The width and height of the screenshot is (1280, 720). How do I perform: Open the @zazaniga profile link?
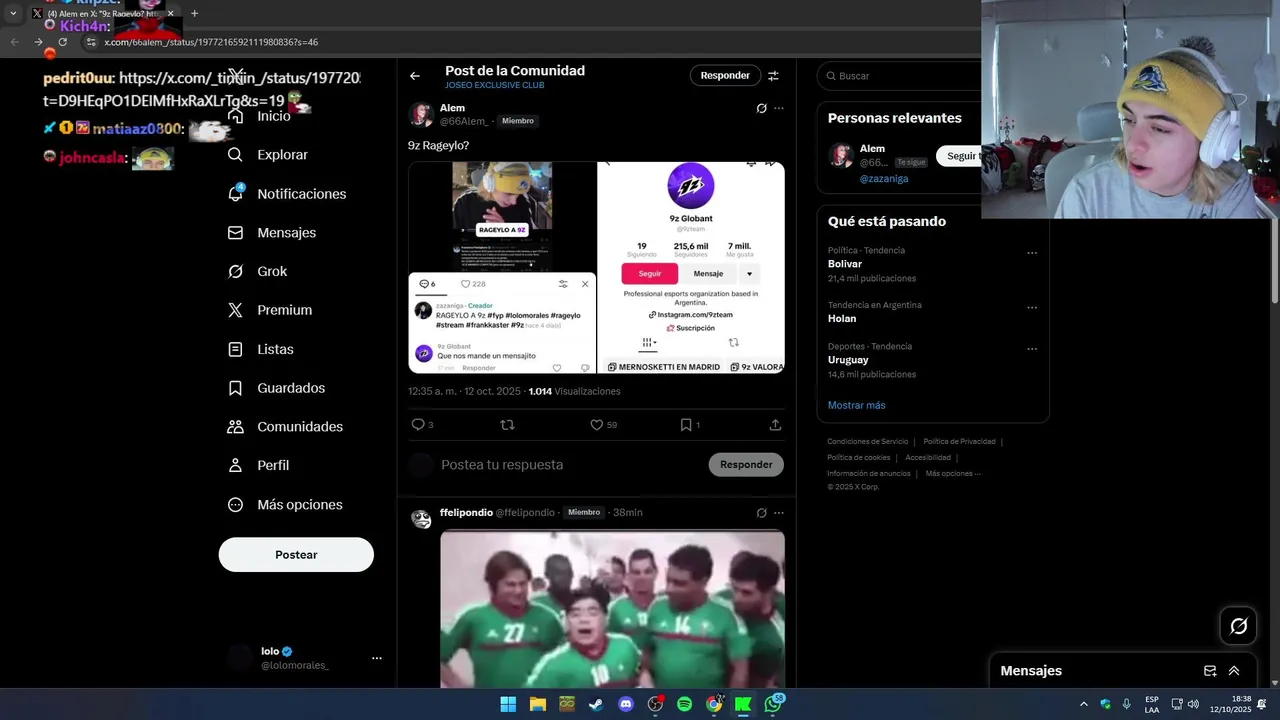[x=884, y=179]
